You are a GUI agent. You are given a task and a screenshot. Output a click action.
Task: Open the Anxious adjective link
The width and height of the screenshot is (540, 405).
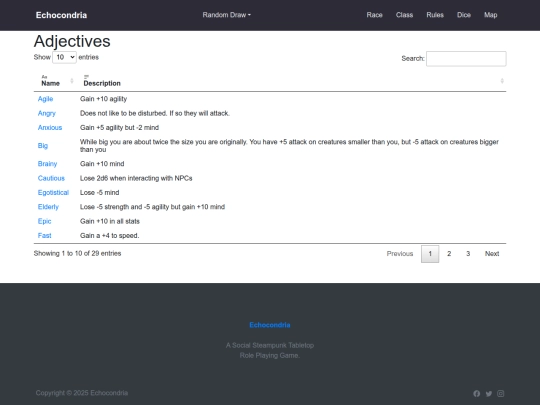point(50,127)
